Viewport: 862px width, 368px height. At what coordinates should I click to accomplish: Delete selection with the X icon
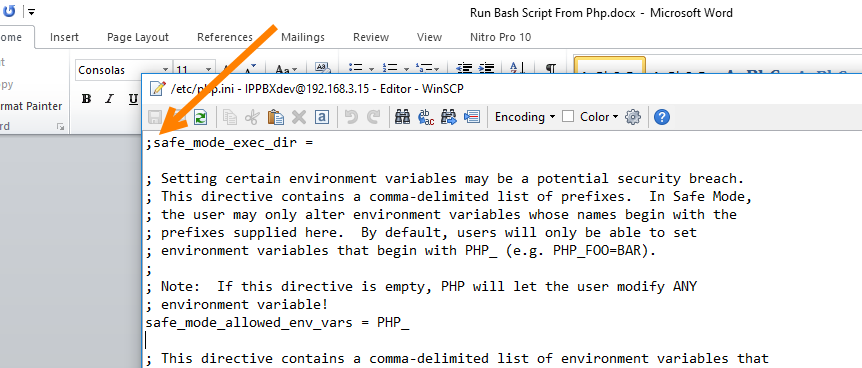pos(299,117)
